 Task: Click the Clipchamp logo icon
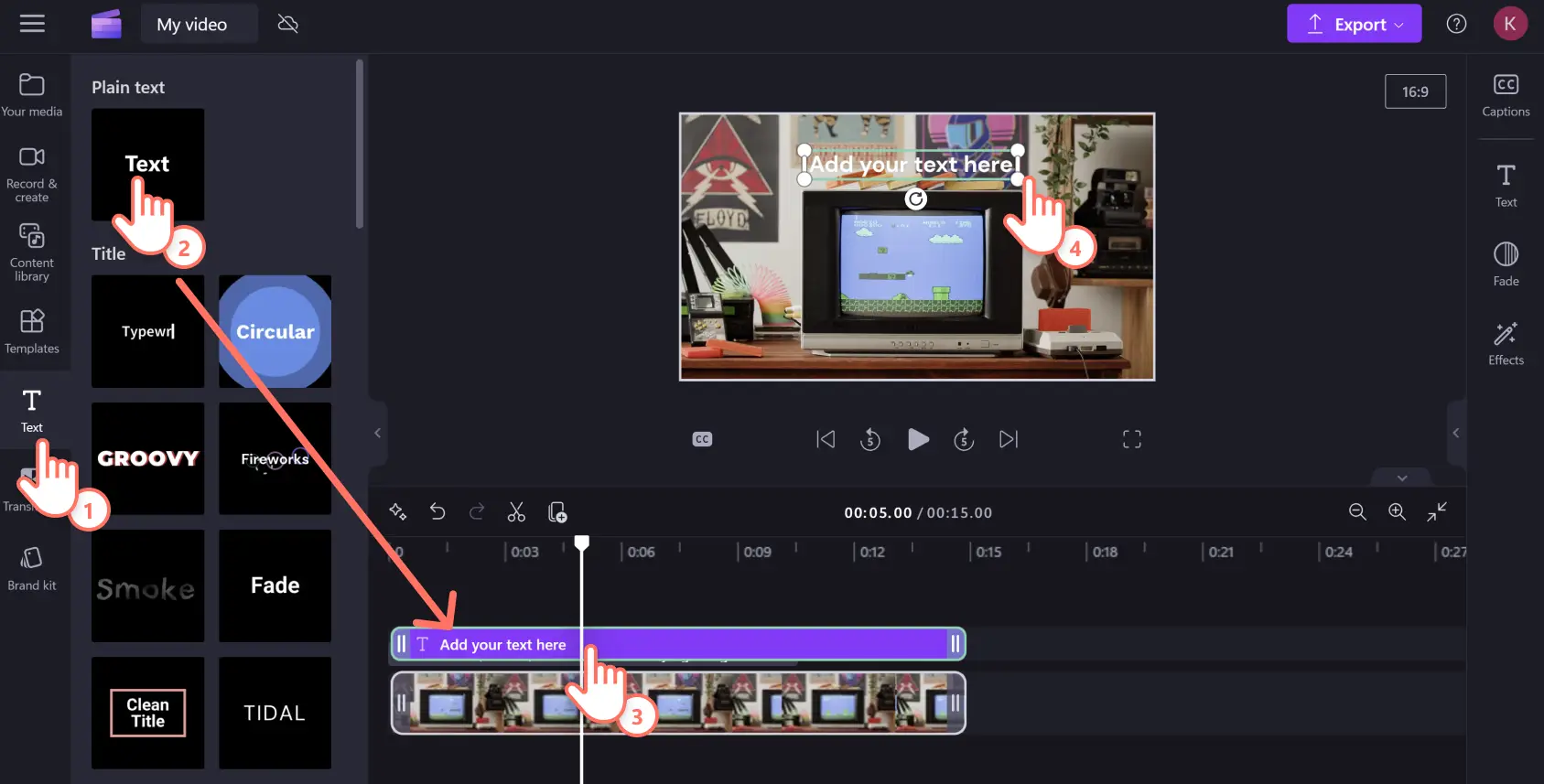(x=106, y=24)
